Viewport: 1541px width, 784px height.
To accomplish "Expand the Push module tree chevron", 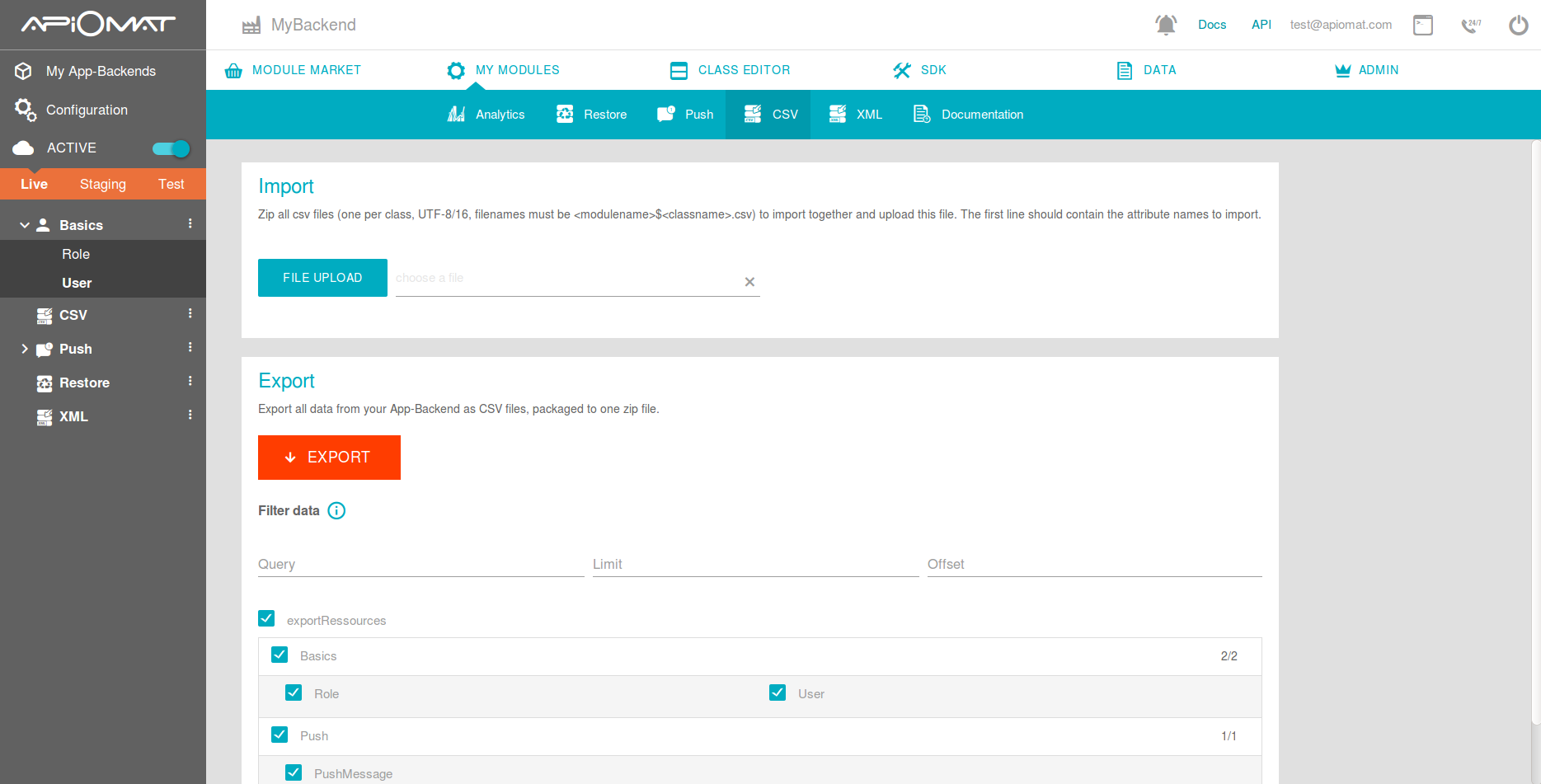I will click(x=25, y=349).
